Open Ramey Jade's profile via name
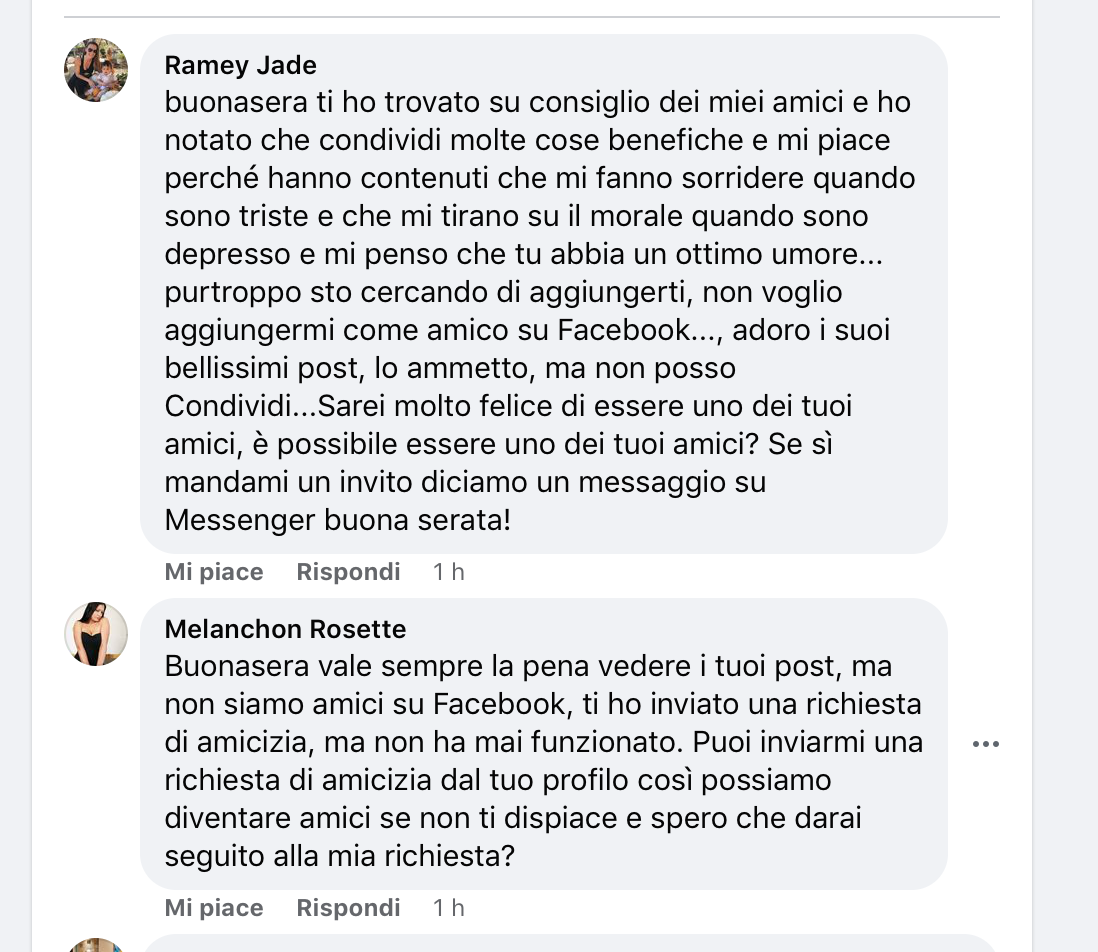The width and height of the screenshot is (1098, 952). tap(240, 66)
